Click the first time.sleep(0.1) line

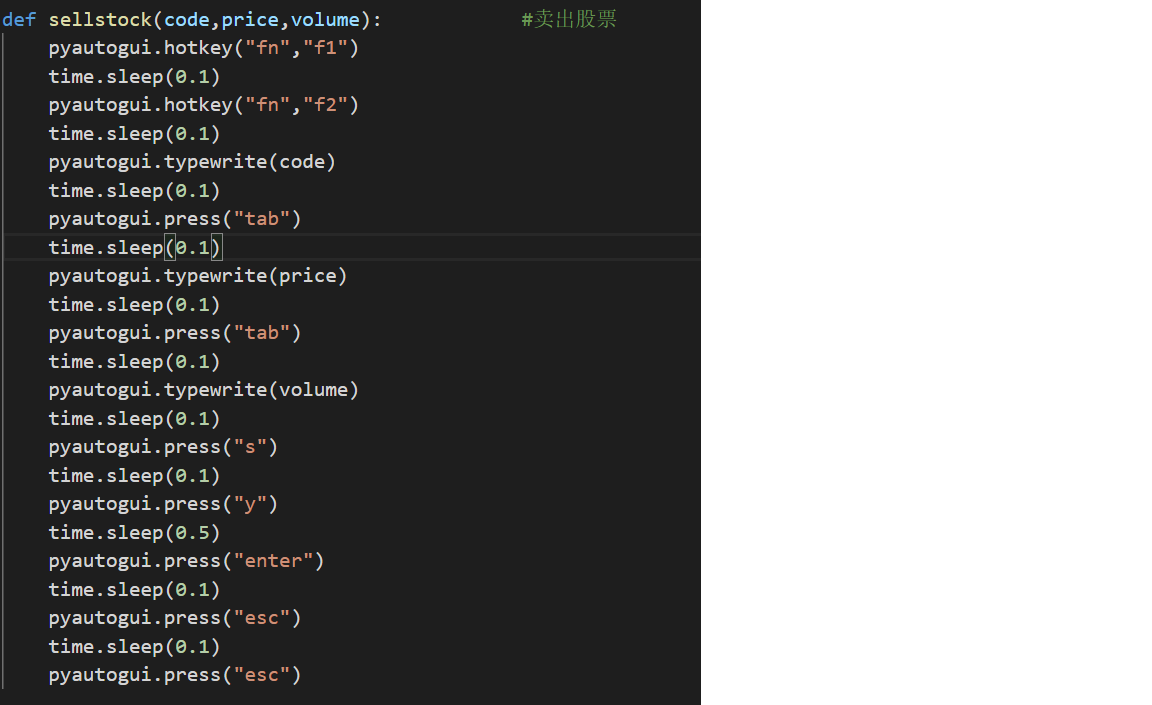[x=134, y=77]
